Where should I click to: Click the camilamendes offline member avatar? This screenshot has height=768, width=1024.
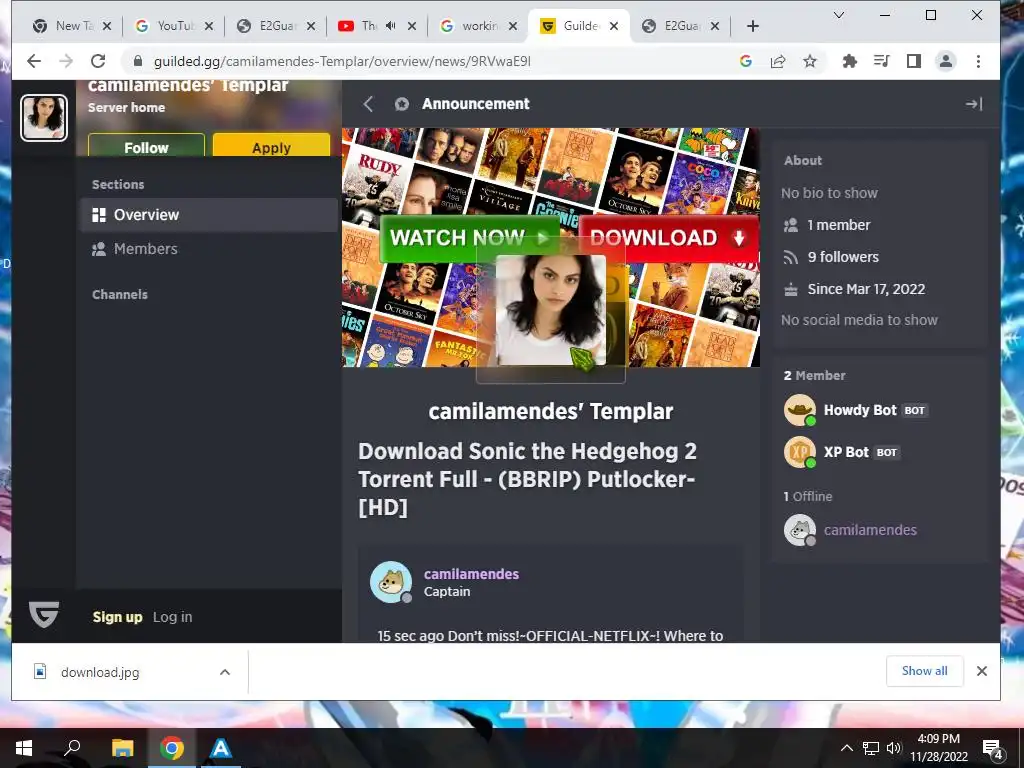click(800, 530)
